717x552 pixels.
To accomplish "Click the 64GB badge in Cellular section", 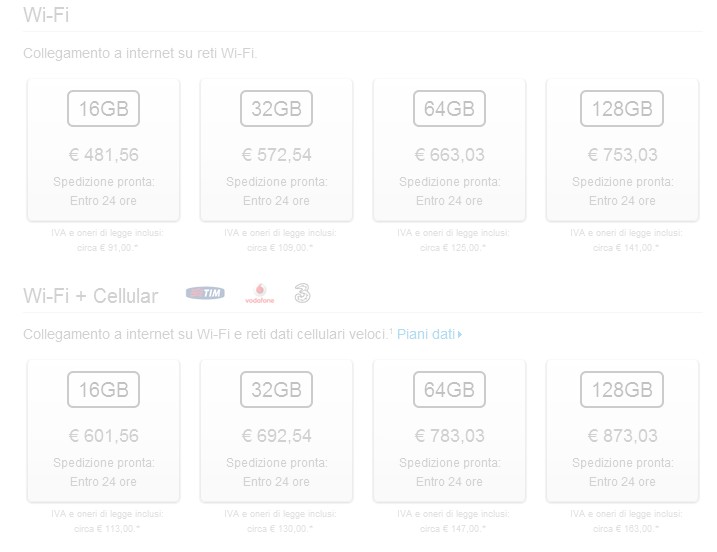I will (449, 390).
